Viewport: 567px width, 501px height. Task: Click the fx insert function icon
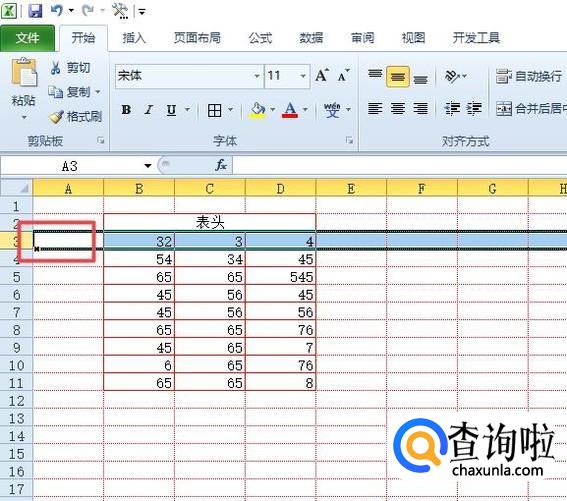(221, 166)
